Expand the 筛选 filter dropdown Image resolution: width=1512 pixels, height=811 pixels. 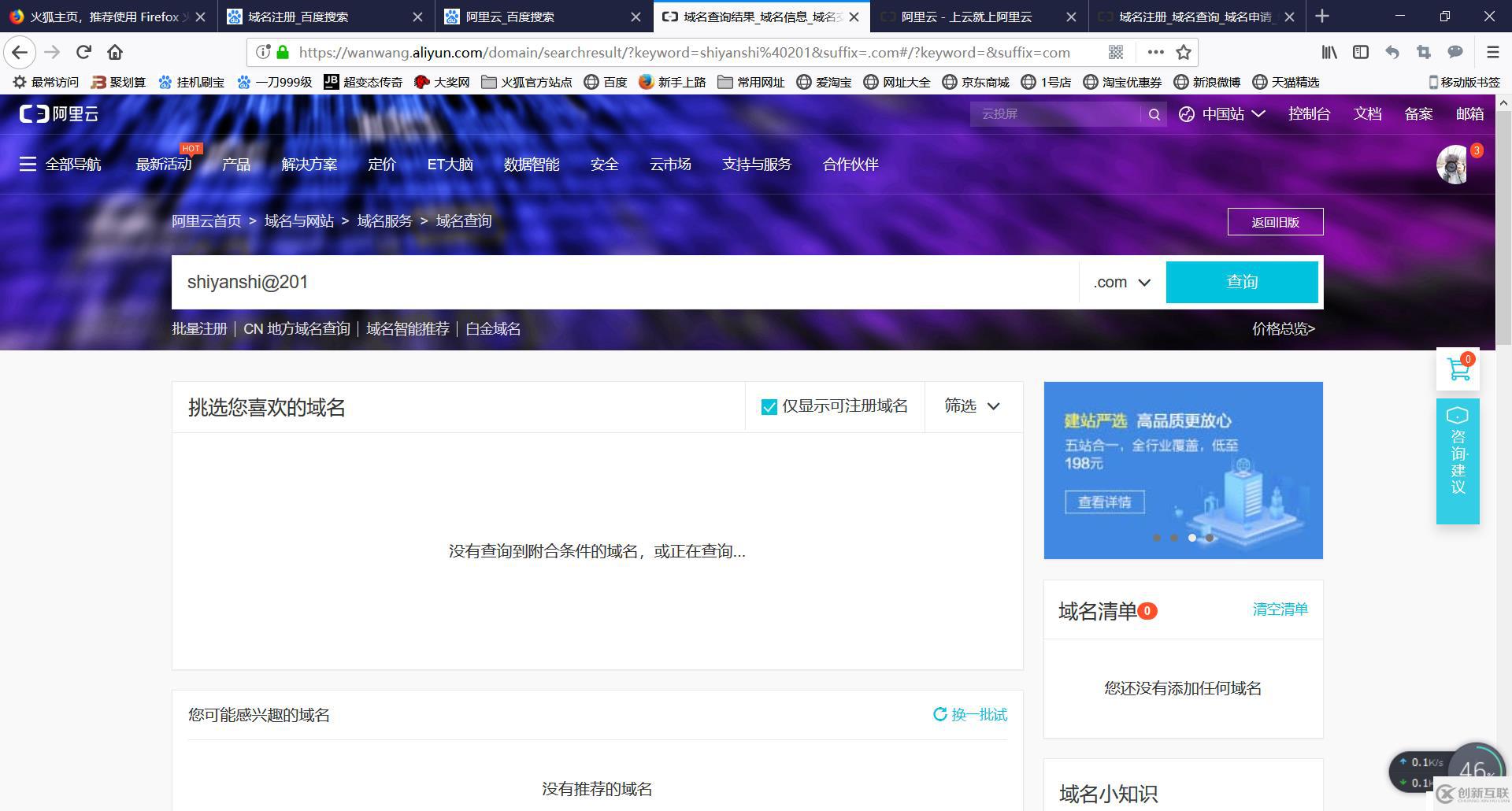click(x=973, y=406)
